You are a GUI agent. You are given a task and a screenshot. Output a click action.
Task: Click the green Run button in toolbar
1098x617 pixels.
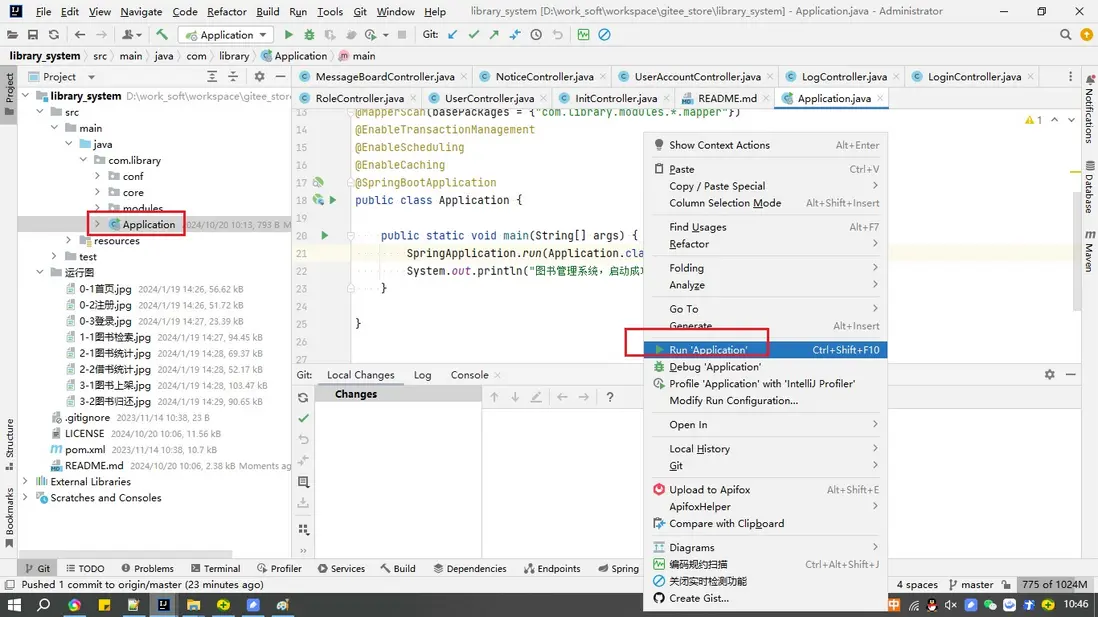point(289,35)
